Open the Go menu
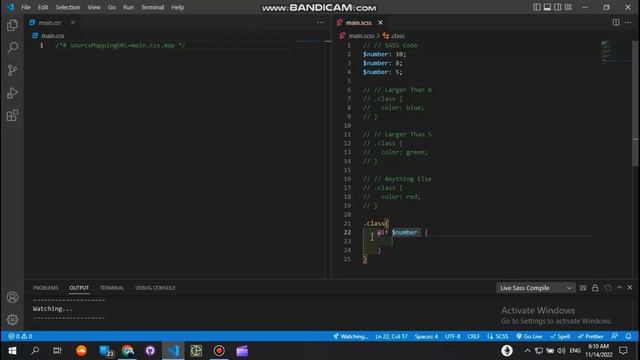Screen dimensions: 640x360 (x=112, y=7)
